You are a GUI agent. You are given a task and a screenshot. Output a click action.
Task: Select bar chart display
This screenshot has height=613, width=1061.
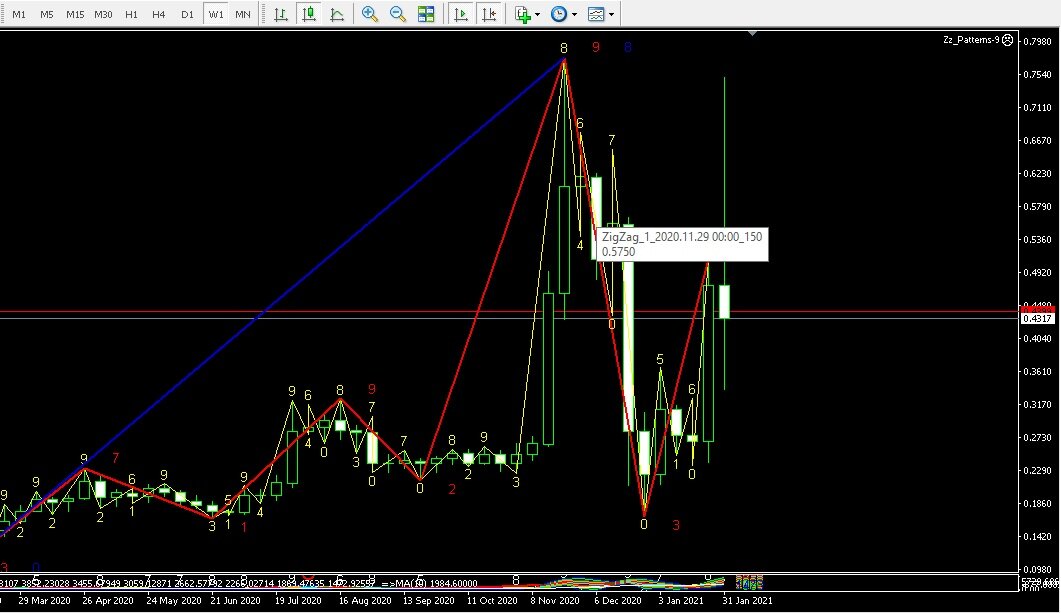point(281,14)
